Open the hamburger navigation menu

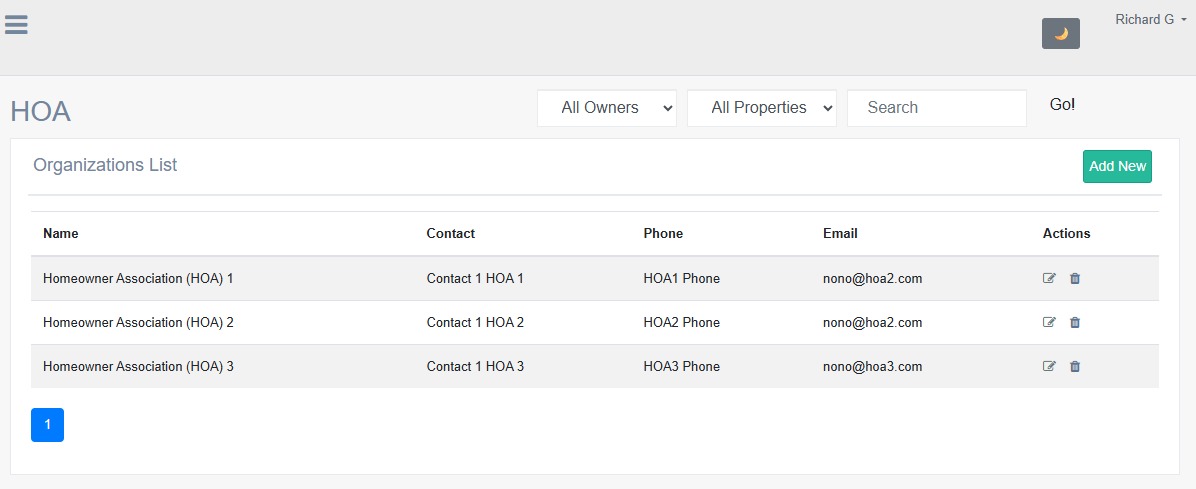pyautogui.click(x=16, y=24)
